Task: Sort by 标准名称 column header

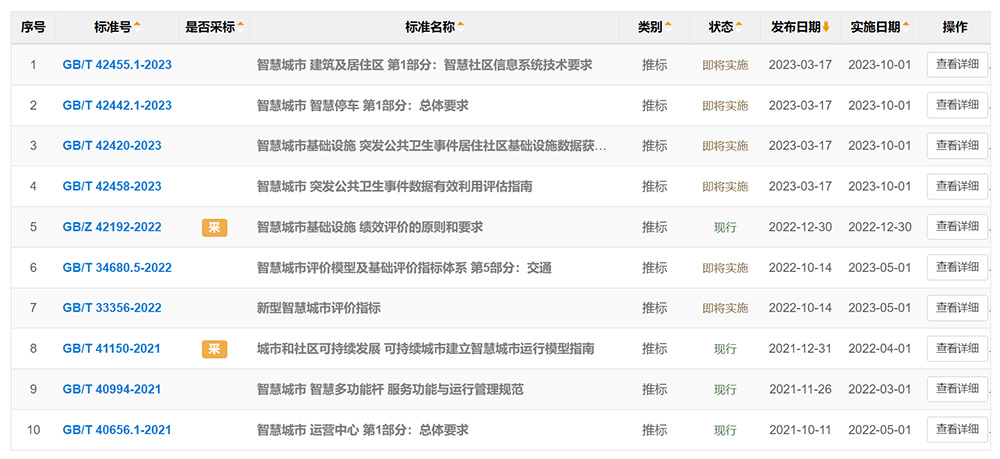Action: tap(434, 27)
